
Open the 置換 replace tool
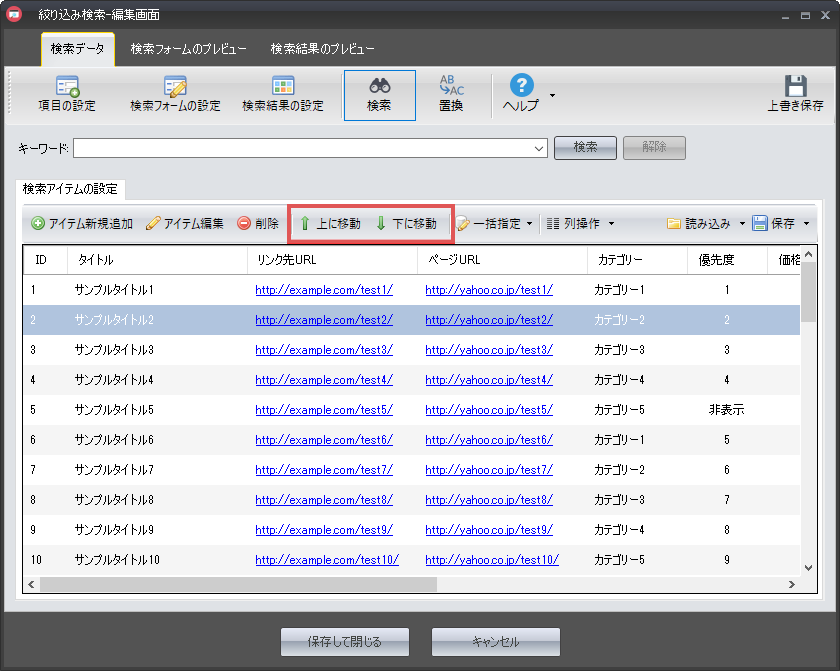click(x=451, y=94)
